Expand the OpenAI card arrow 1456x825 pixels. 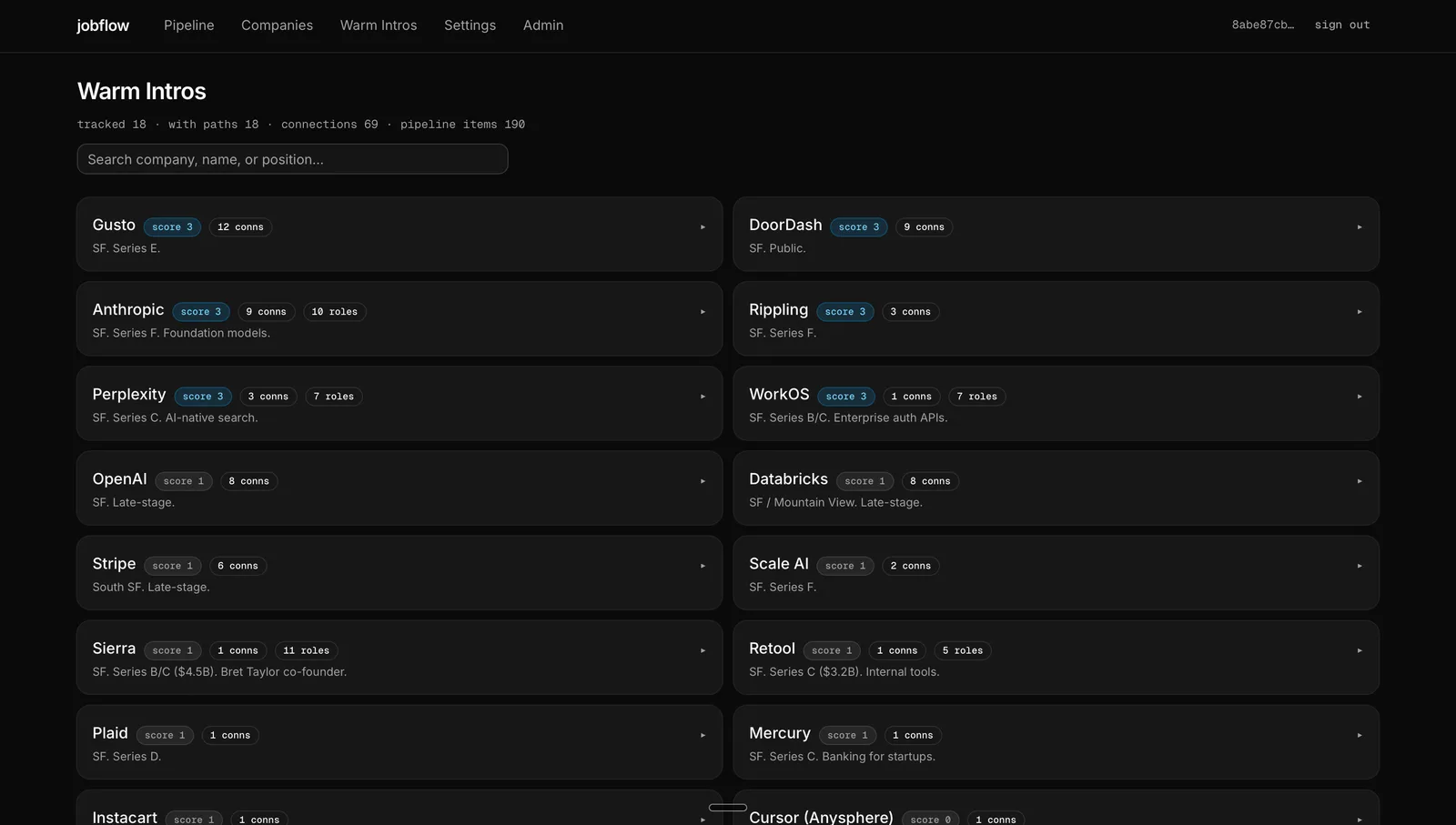[x=703, y=481]
